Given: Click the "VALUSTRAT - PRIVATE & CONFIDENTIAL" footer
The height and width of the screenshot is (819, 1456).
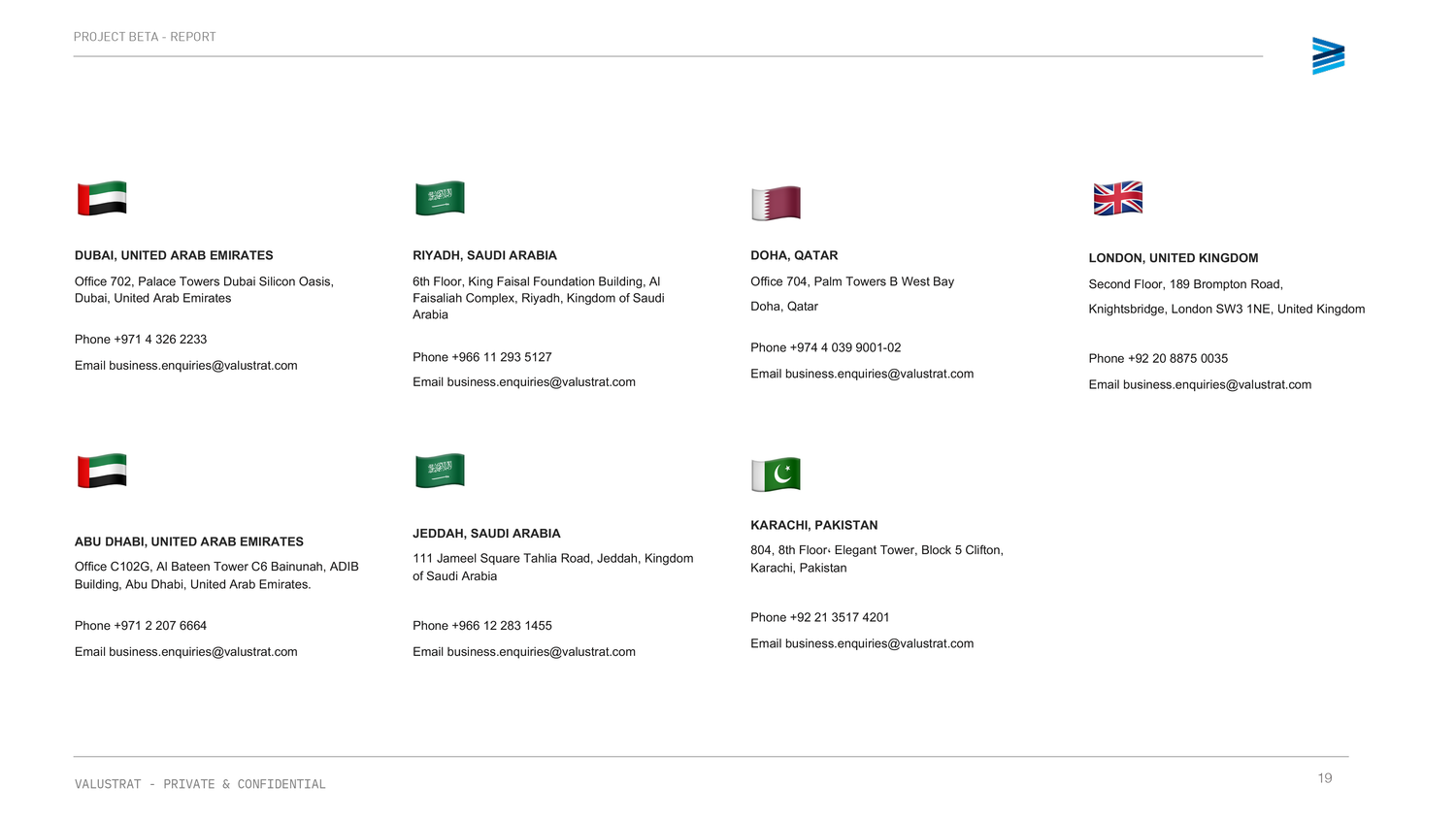Looking at the screenshot, I should pos(200,784).
